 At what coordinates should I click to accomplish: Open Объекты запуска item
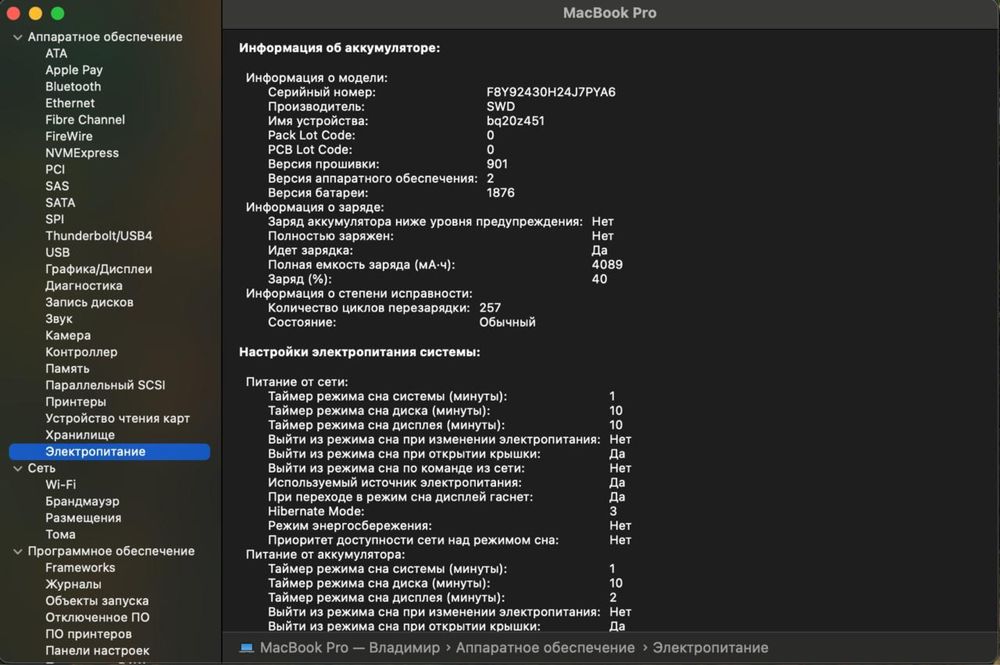(x=97, y=601)
